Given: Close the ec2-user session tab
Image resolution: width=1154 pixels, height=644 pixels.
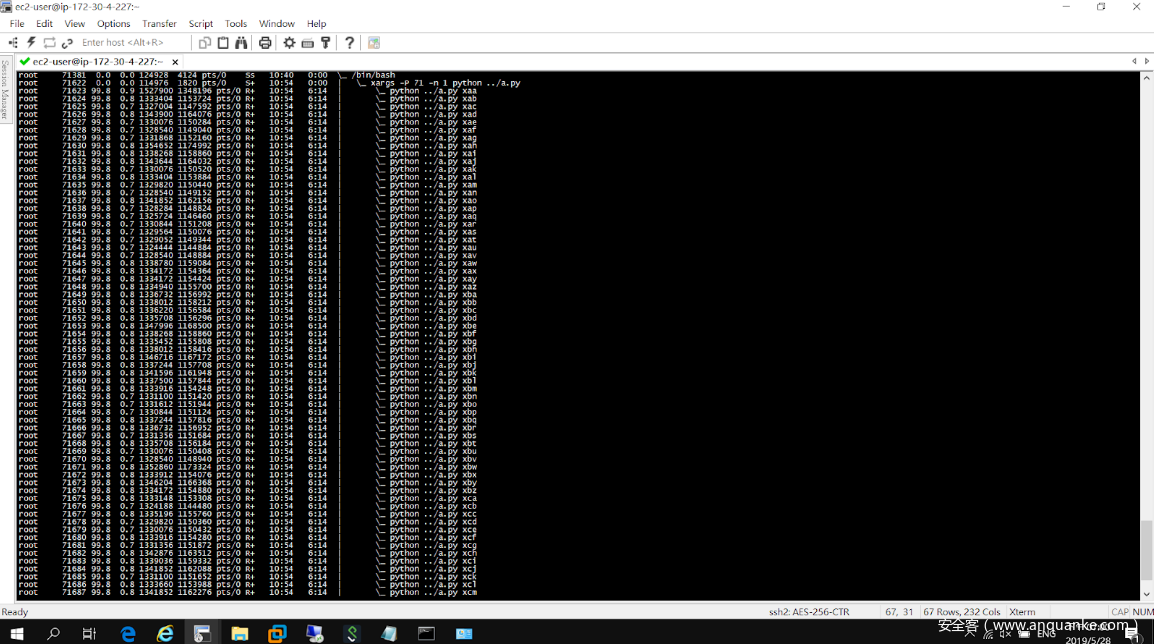Looking at the screenshot, I should click(175, 62).
